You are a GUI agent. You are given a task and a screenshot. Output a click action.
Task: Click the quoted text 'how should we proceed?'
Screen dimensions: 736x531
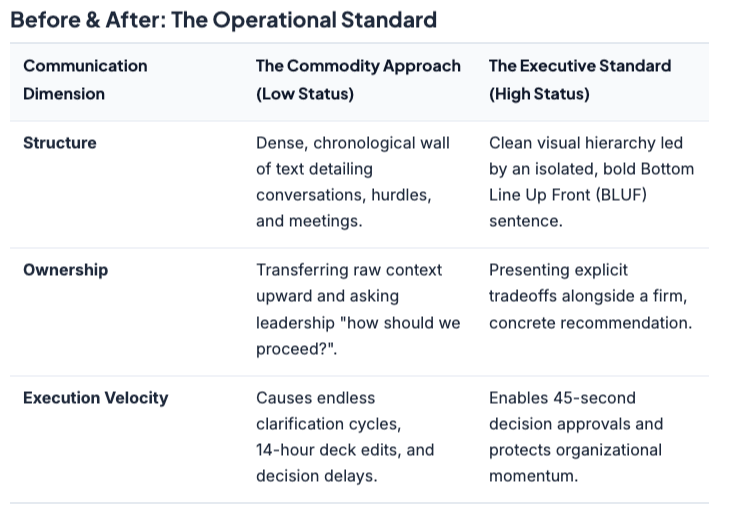358,336
